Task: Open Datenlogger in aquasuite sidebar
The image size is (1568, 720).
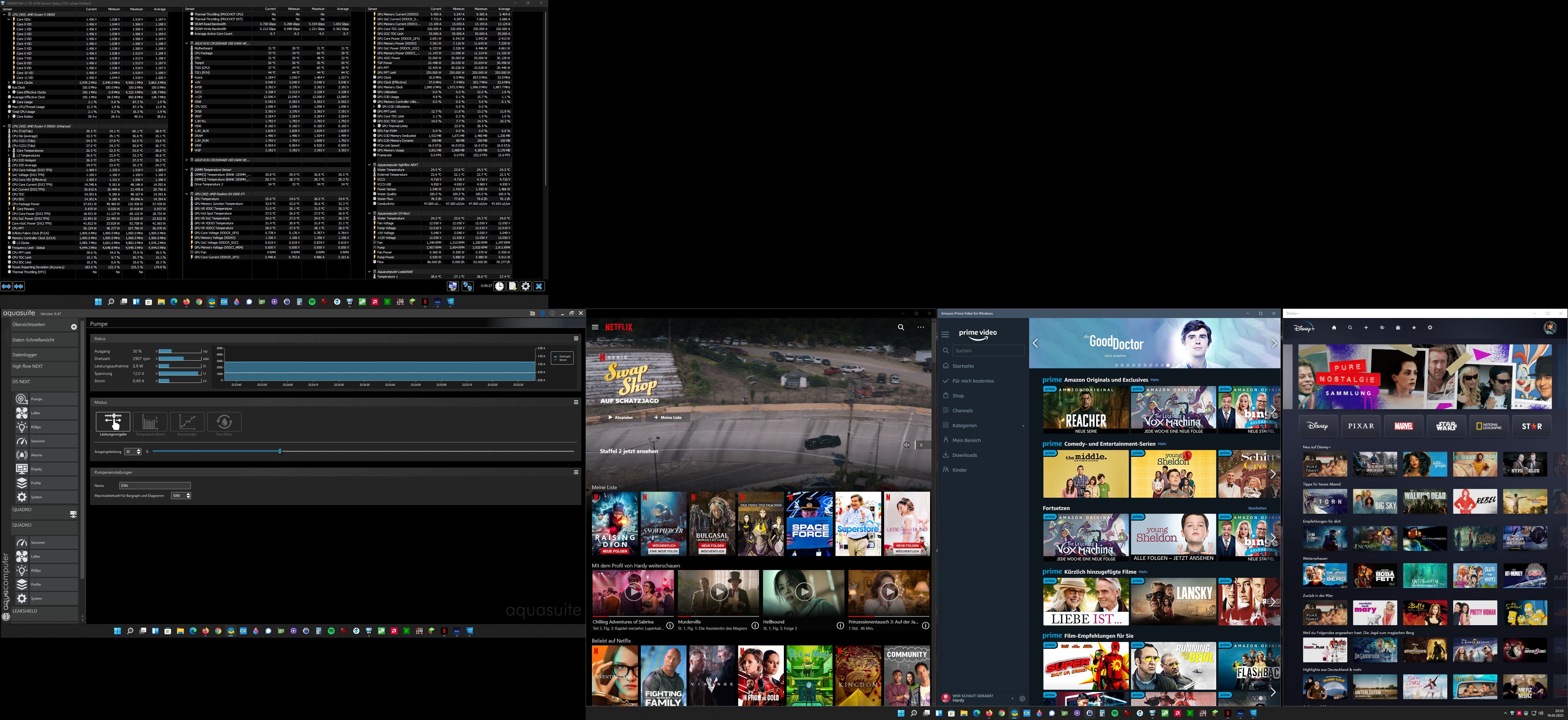Action: pos(45,355)
